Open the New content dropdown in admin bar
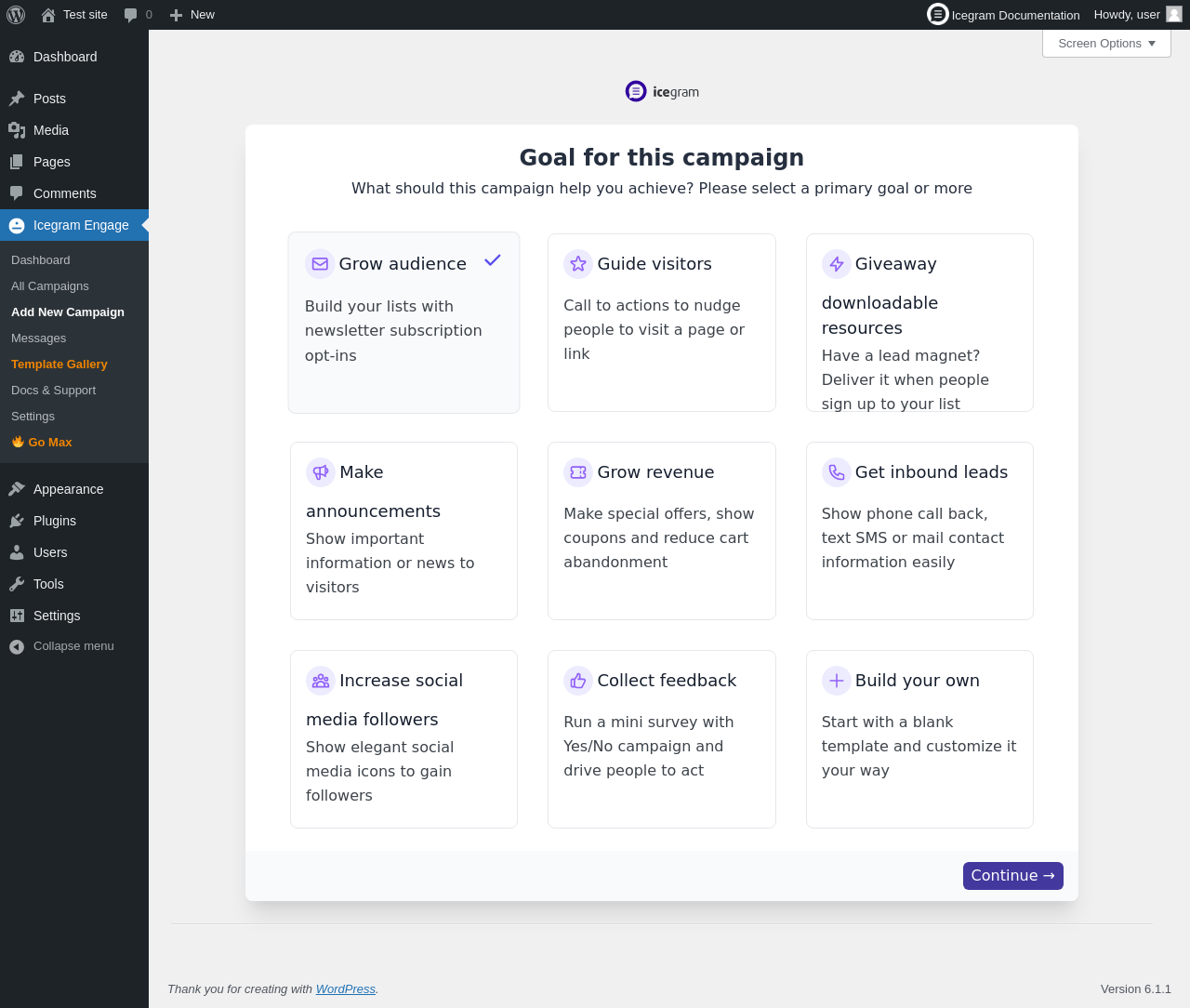This screenshot has width=1190, height=1008. point(192,15)
